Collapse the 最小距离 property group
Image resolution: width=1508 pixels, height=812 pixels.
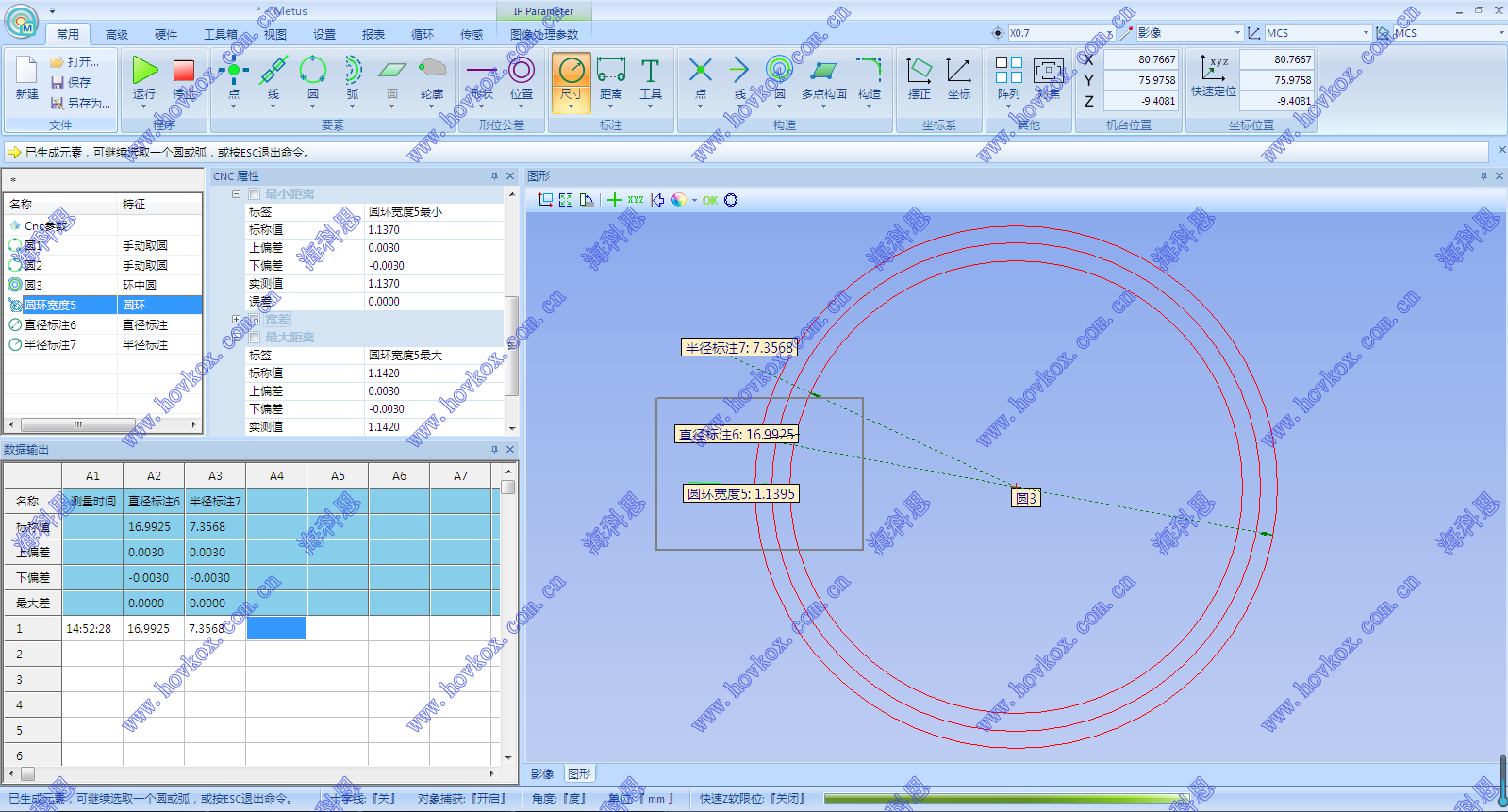point(237,194)
